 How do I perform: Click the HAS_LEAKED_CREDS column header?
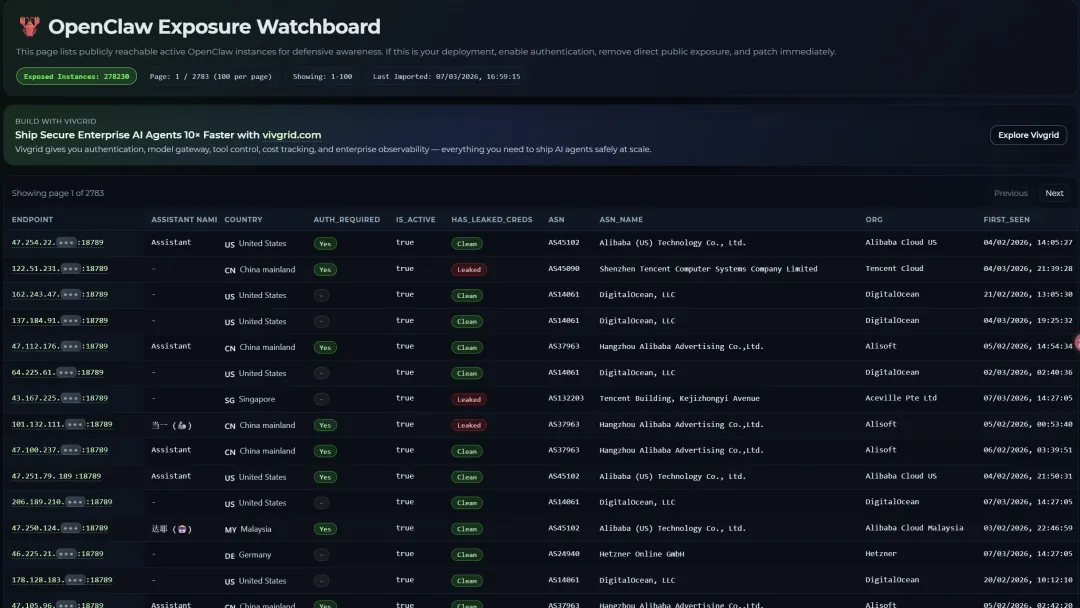(x=492, y=220)
